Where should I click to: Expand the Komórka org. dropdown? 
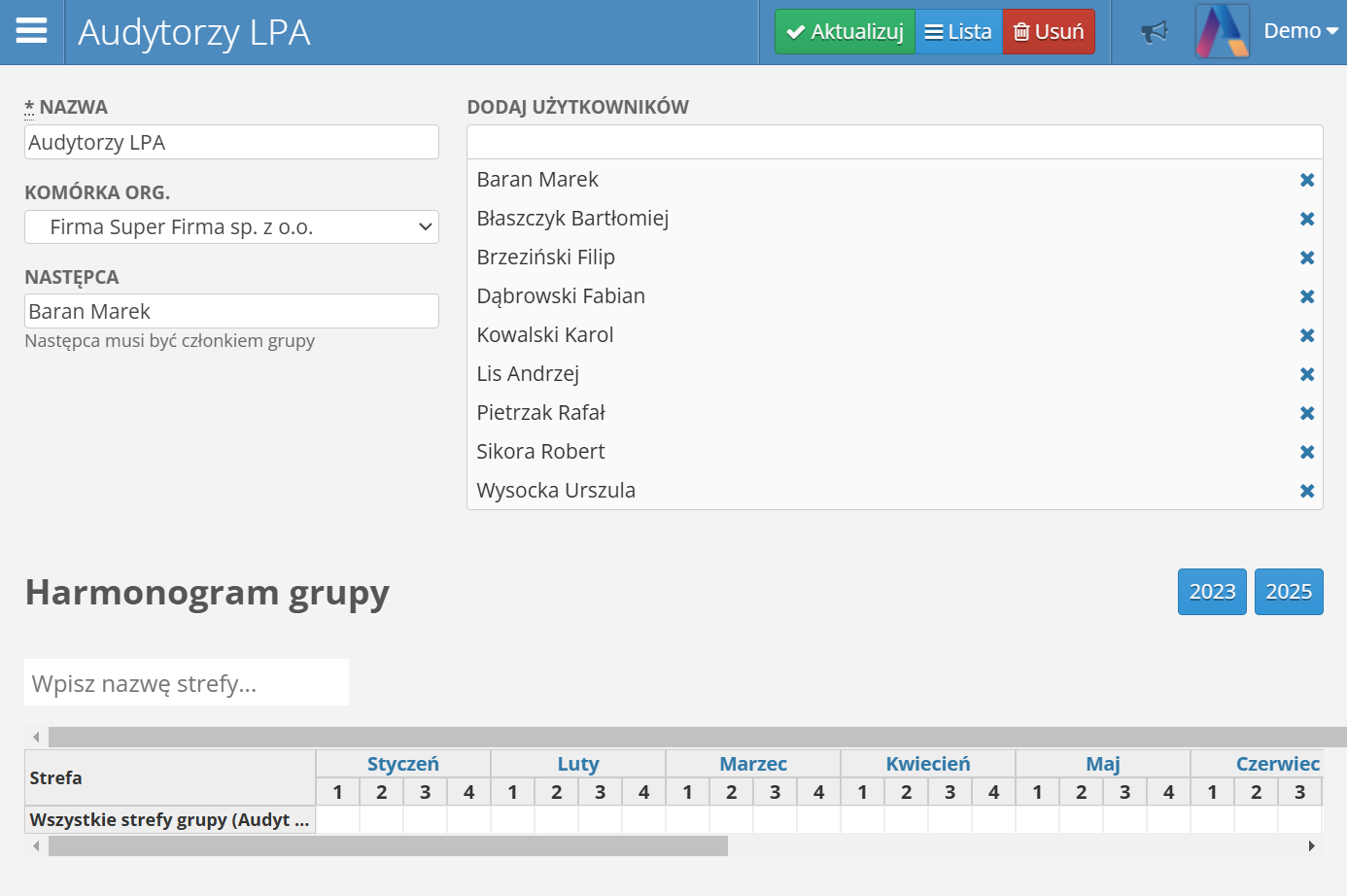tap(231, 227)
